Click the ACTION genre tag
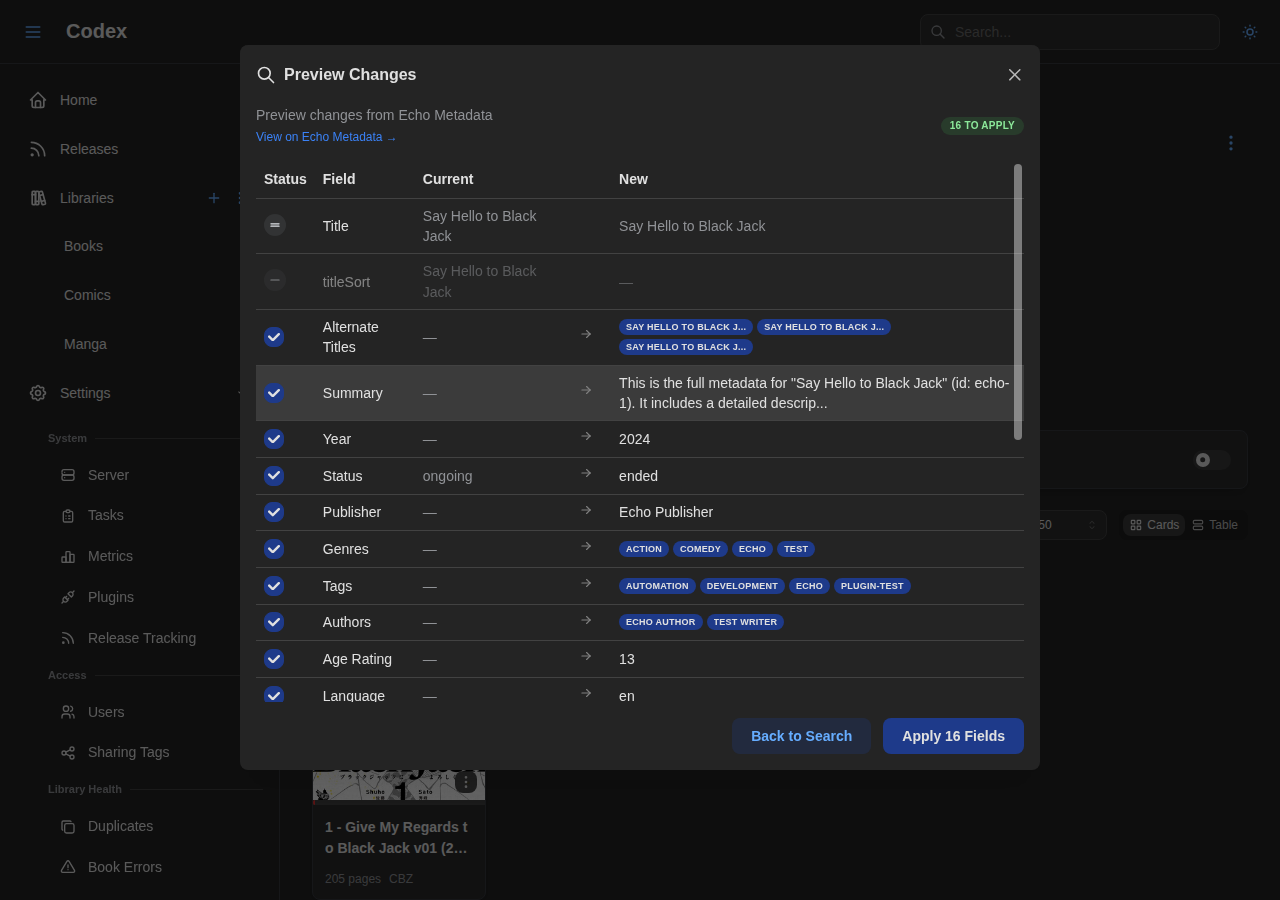 [644, 549]
